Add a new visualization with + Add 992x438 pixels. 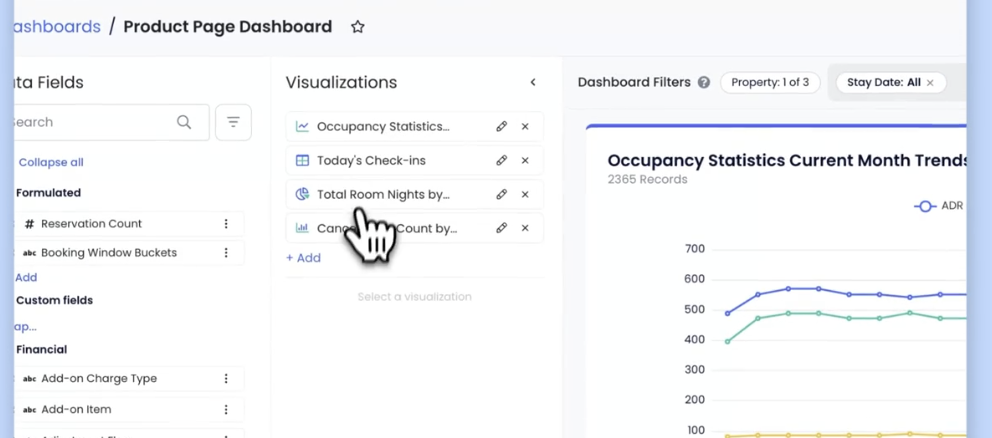pos(304,258)
